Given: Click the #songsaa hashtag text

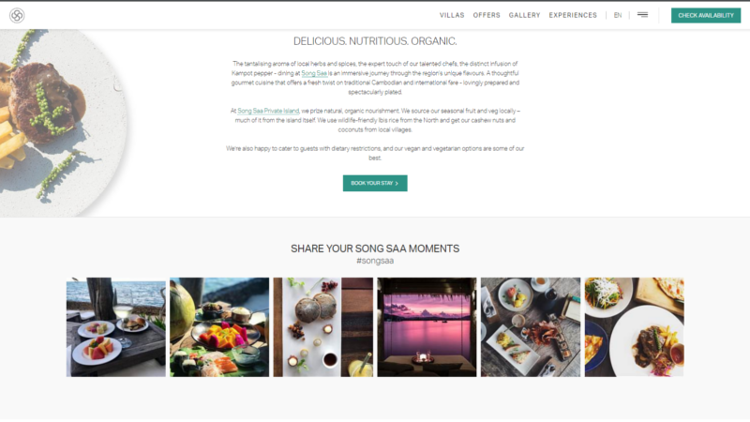Looking at the screenshot, I should coord(375,261).
